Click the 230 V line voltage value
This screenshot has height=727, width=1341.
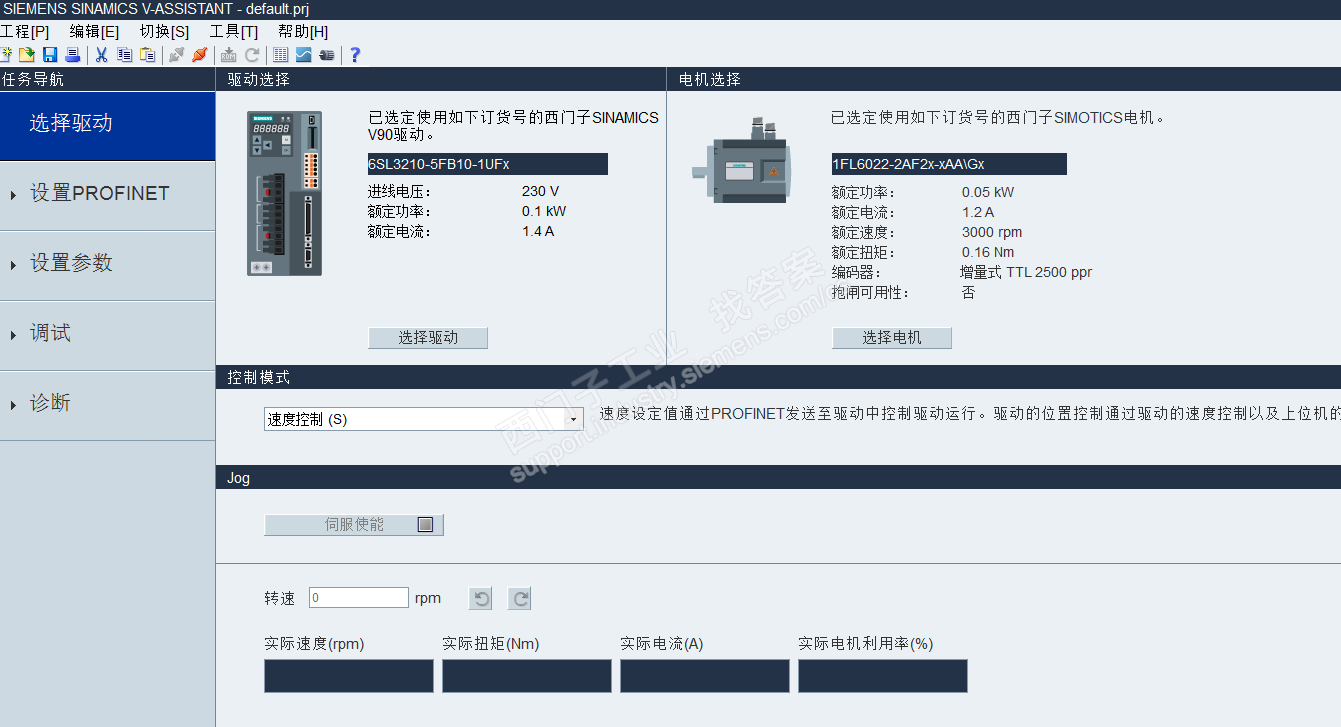540,191
